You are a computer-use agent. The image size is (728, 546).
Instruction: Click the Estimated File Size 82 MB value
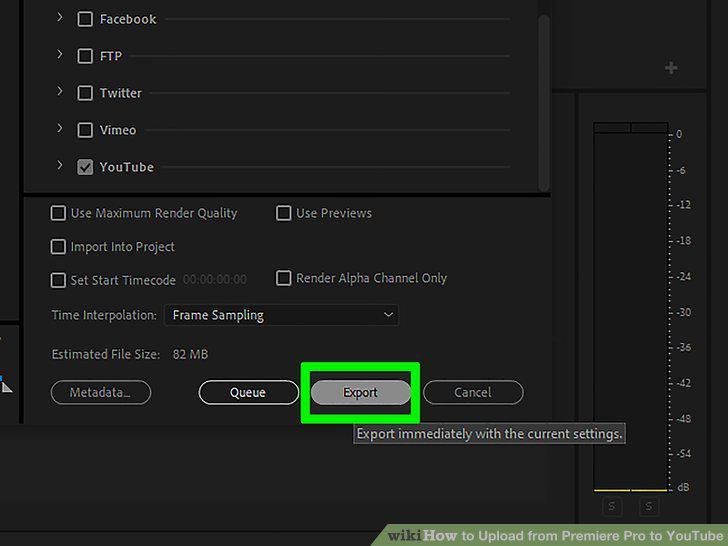190,354
